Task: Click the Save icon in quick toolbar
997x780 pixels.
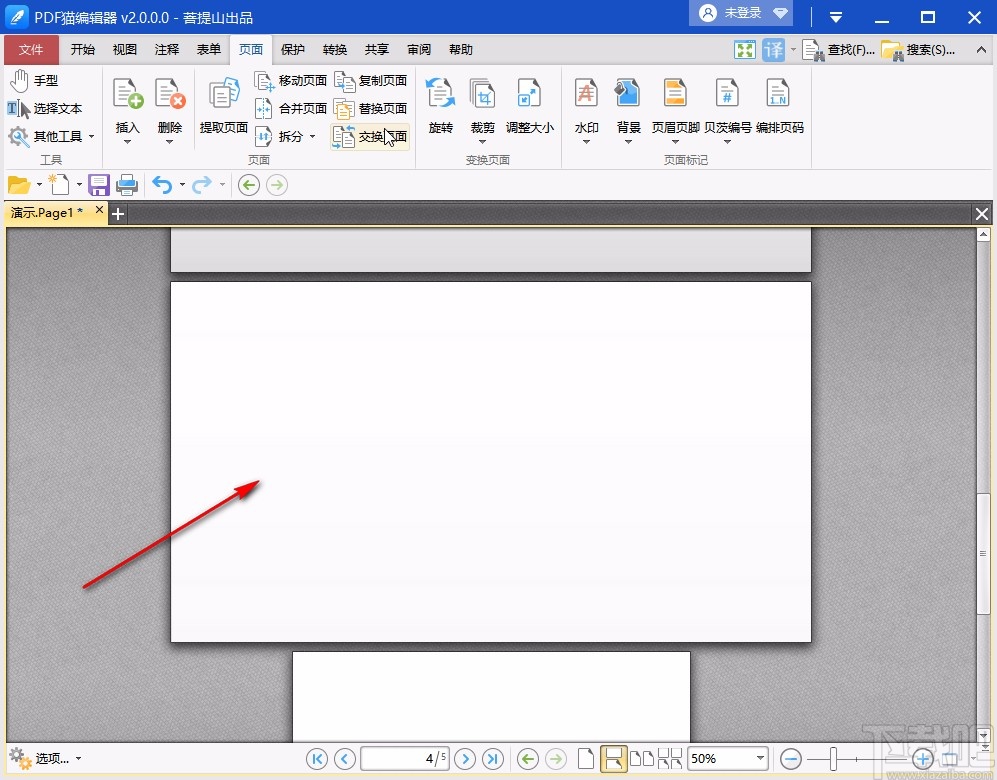Action: tap(99, 185)
